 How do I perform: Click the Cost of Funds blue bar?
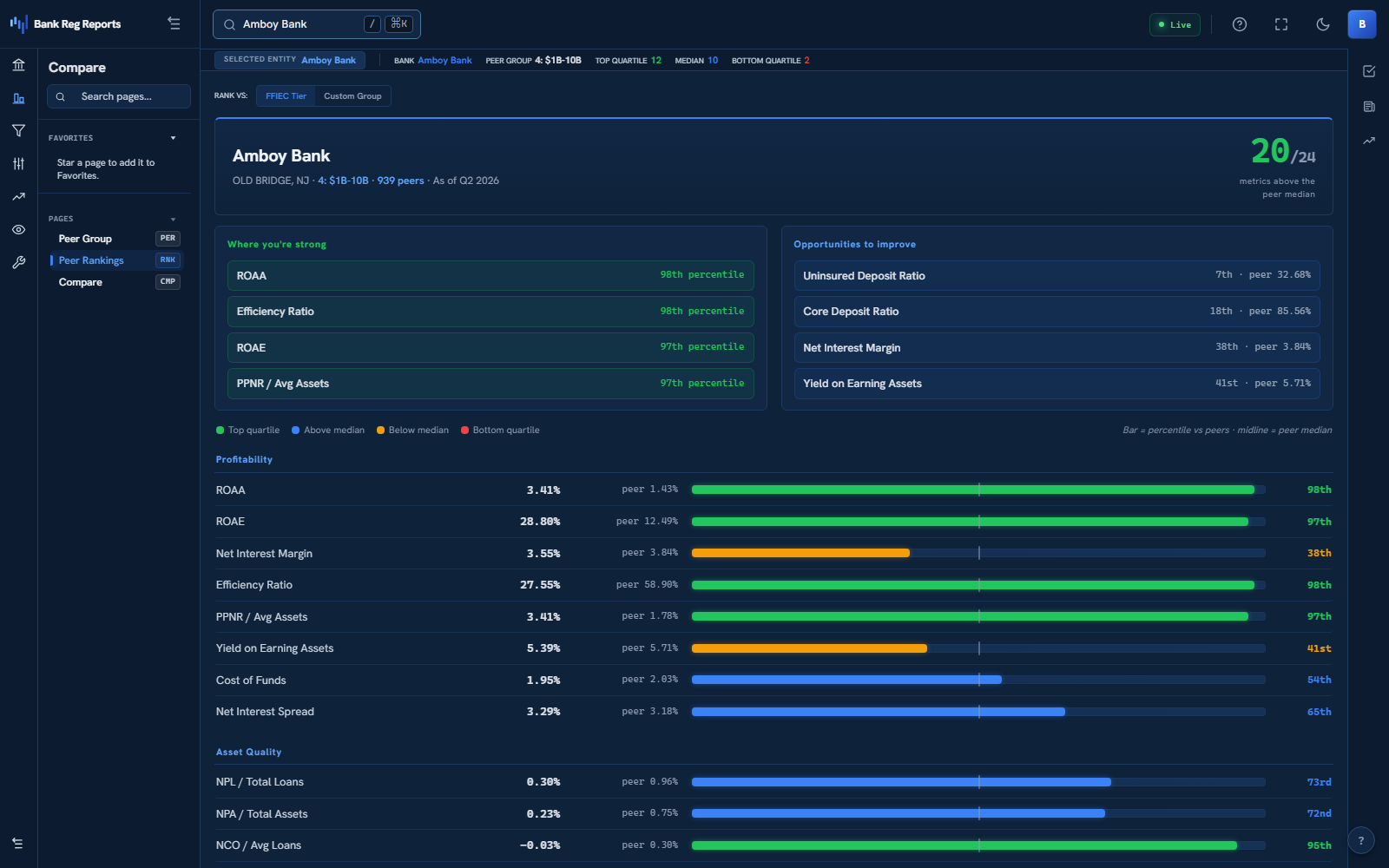(x=846, y=680)
